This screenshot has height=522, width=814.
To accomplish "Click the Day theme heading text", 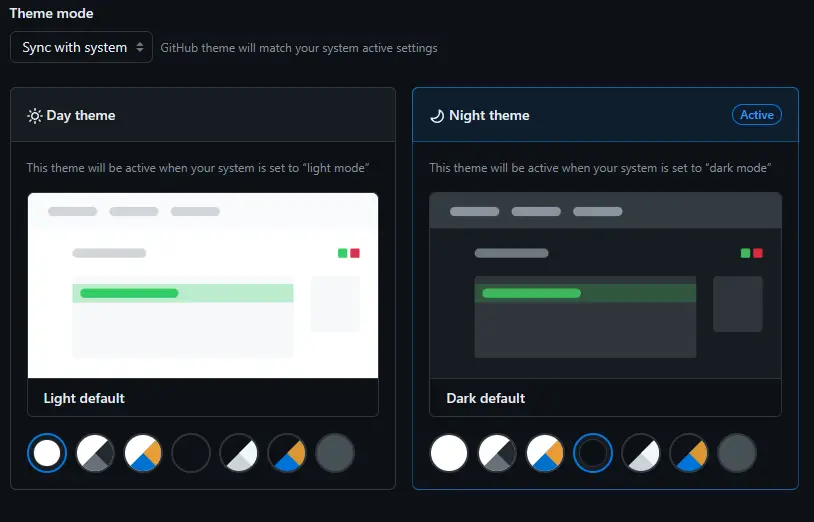I will (x=81, y=115).
